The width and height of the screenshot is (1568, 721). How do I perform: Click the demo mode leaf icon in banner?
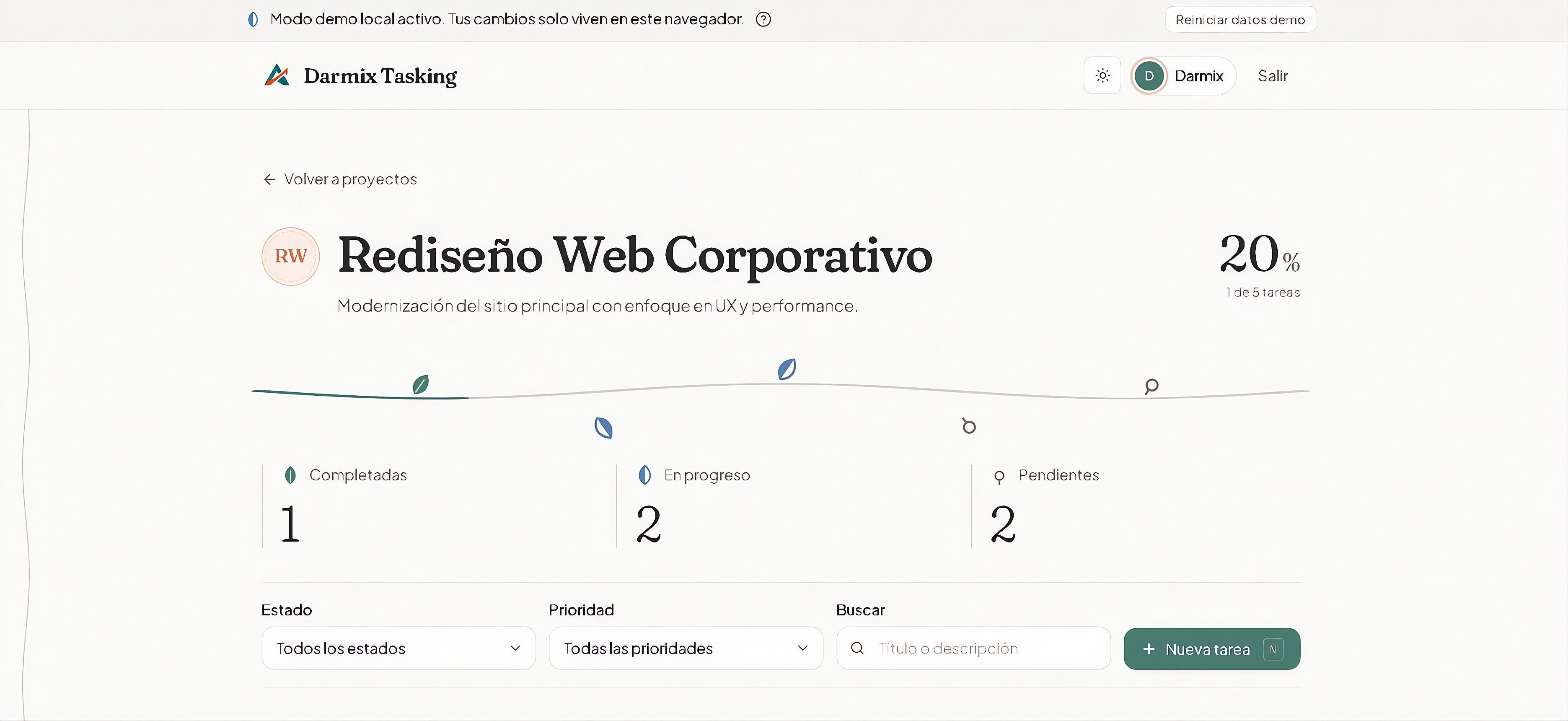253,19
